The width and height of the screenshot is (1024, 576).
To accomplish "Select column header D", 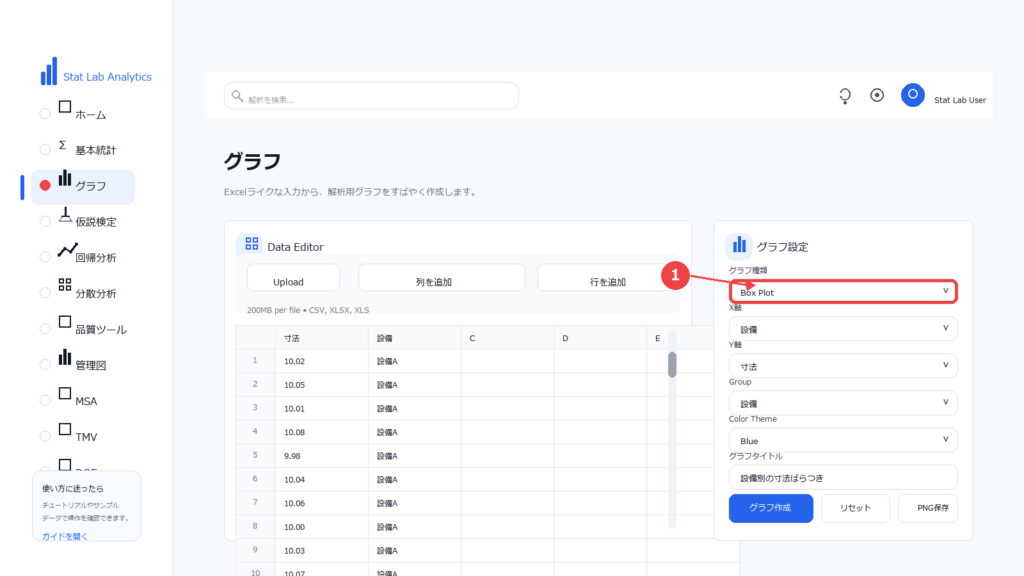I will coord(600,338).
